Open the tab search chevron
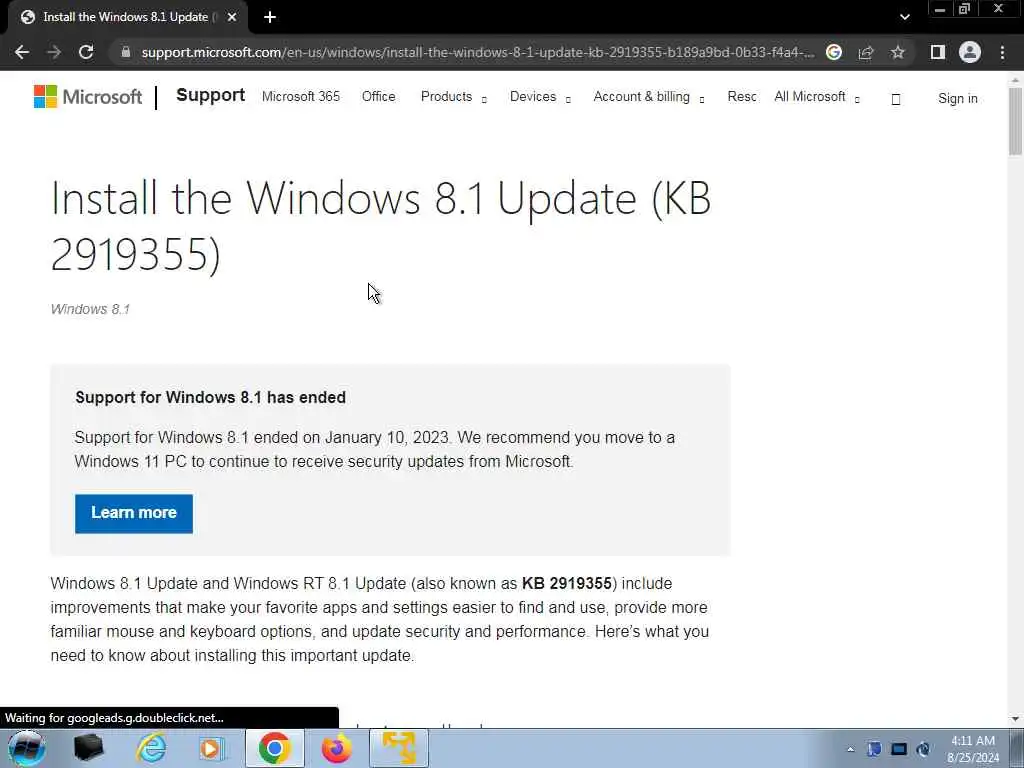The height and width of the screenshot is (768, 1024). coord(904,17)
